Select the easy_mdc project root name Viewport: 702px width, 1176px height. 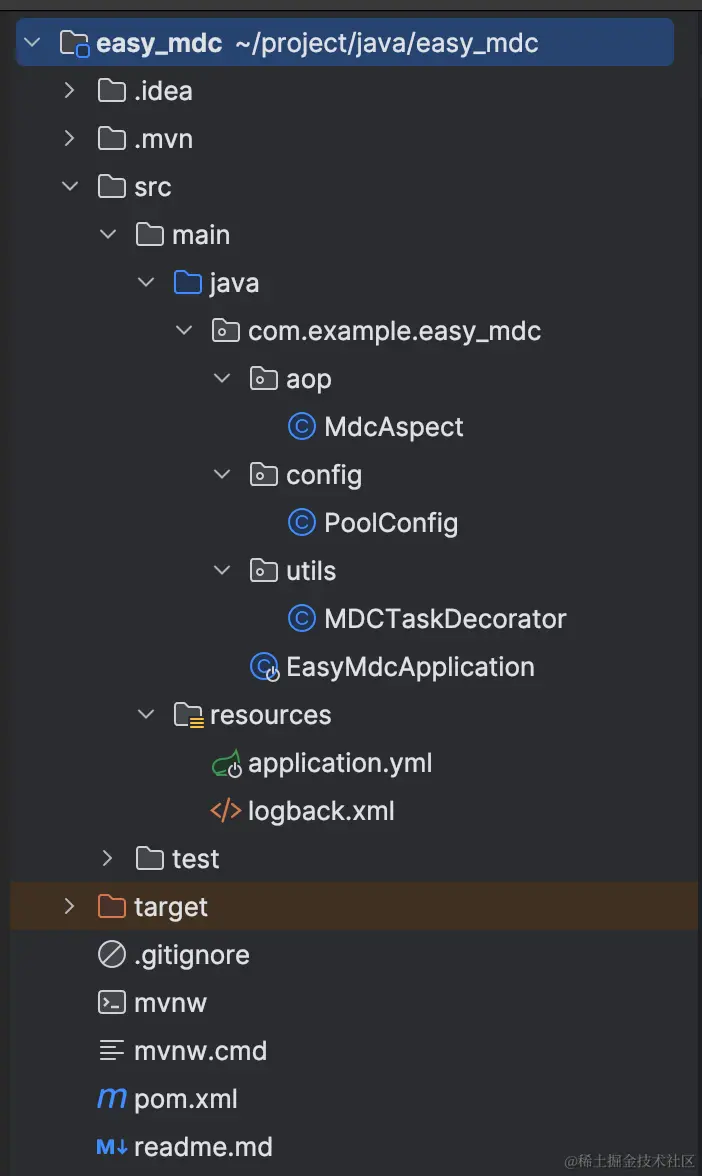159,44
